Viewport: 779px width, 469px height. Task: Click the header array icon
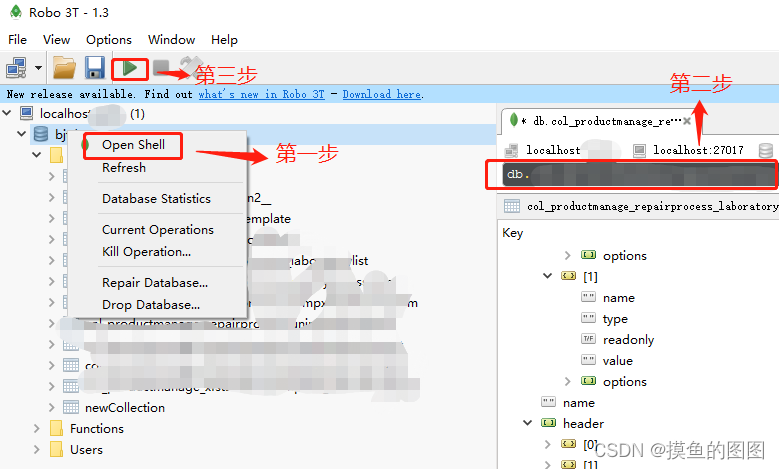point(548,423)
